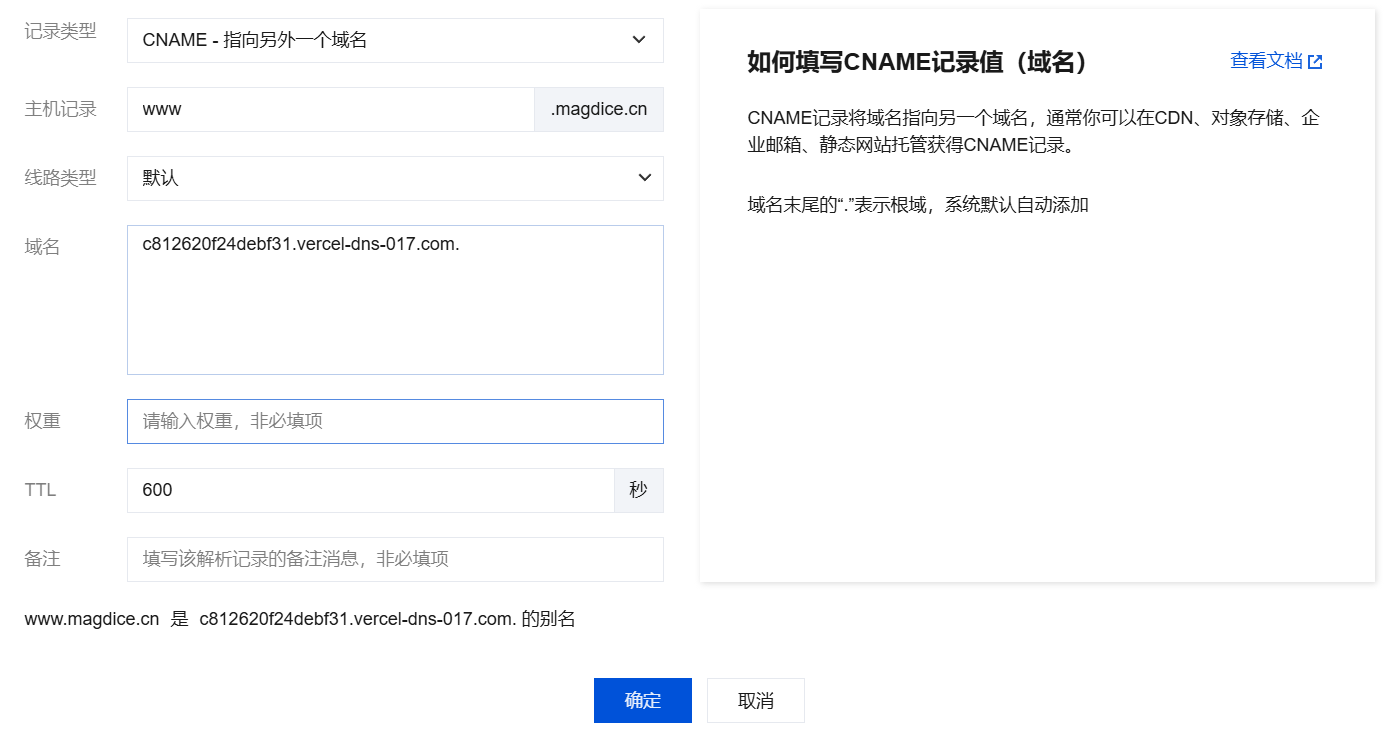Click the 记录类型 field label
1396x744 pixels.
[x=60, y=31]
